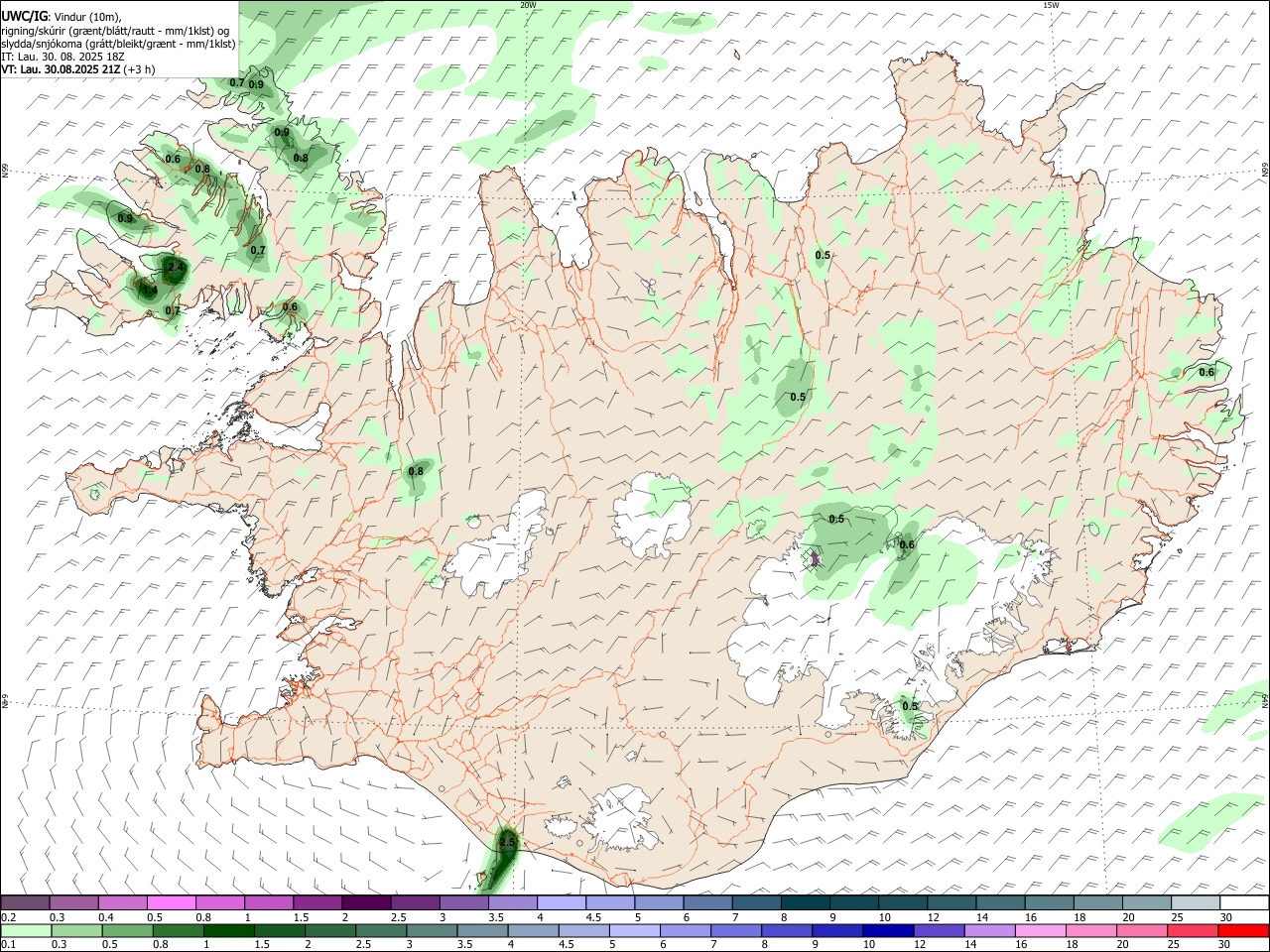Pick the light grey 25 swatch, upper scale

point(1194,902)
